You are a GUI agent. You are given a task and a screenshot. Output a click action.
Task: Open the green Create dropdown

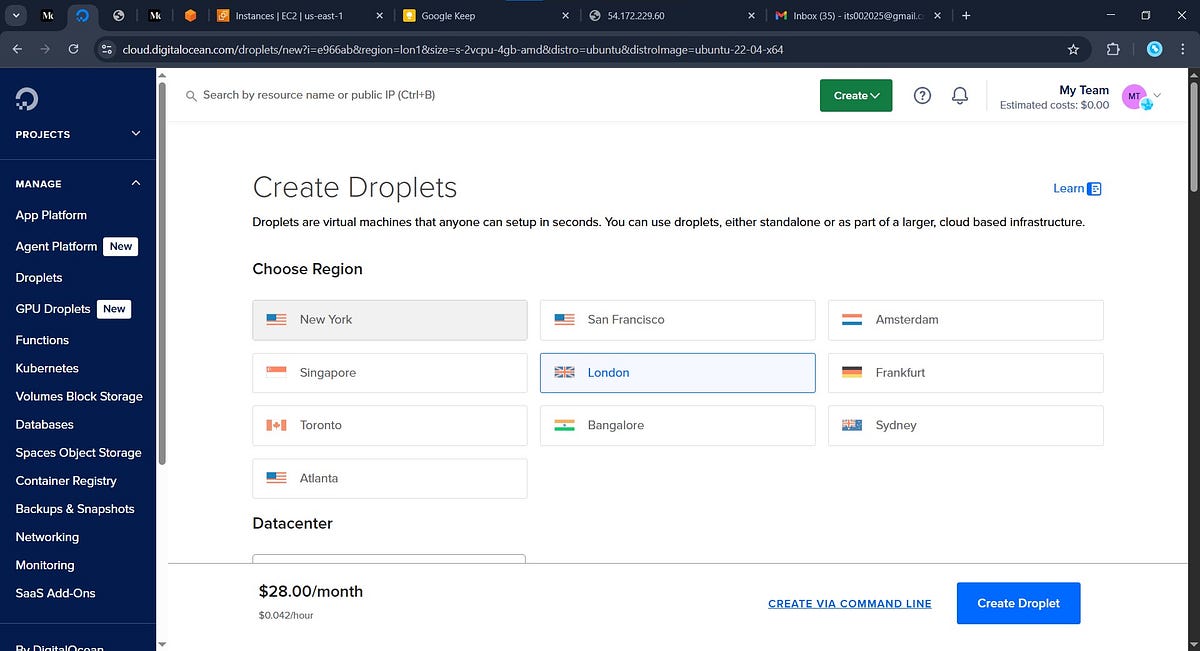[856, 95]
